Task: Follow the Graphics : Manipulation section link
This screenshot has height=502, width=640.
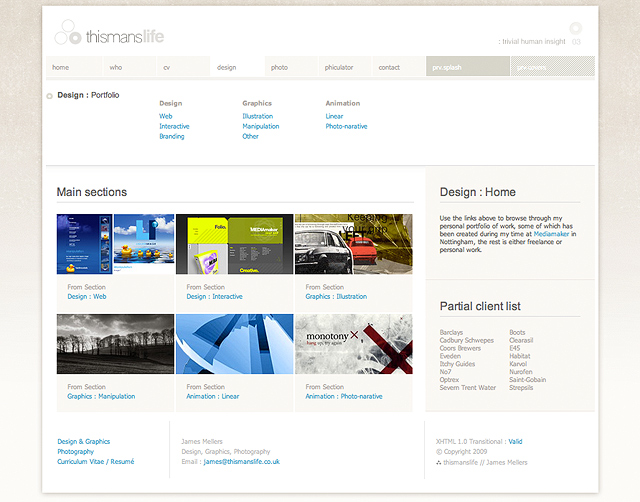Action: point(101,396)
